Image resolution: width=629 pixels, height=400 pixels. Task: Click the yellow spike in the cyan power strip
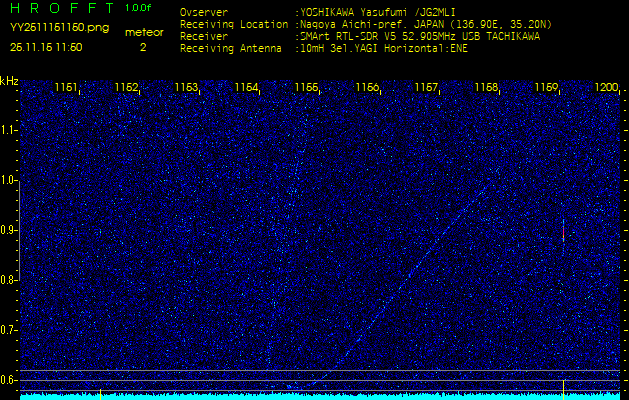point(100,394)
